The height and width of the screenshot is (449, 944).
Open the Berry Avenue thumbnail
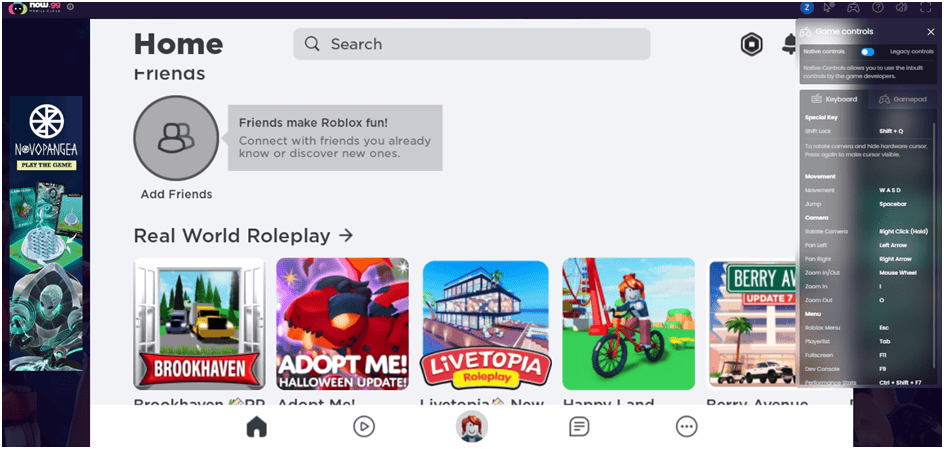click(x=753, y=324)
